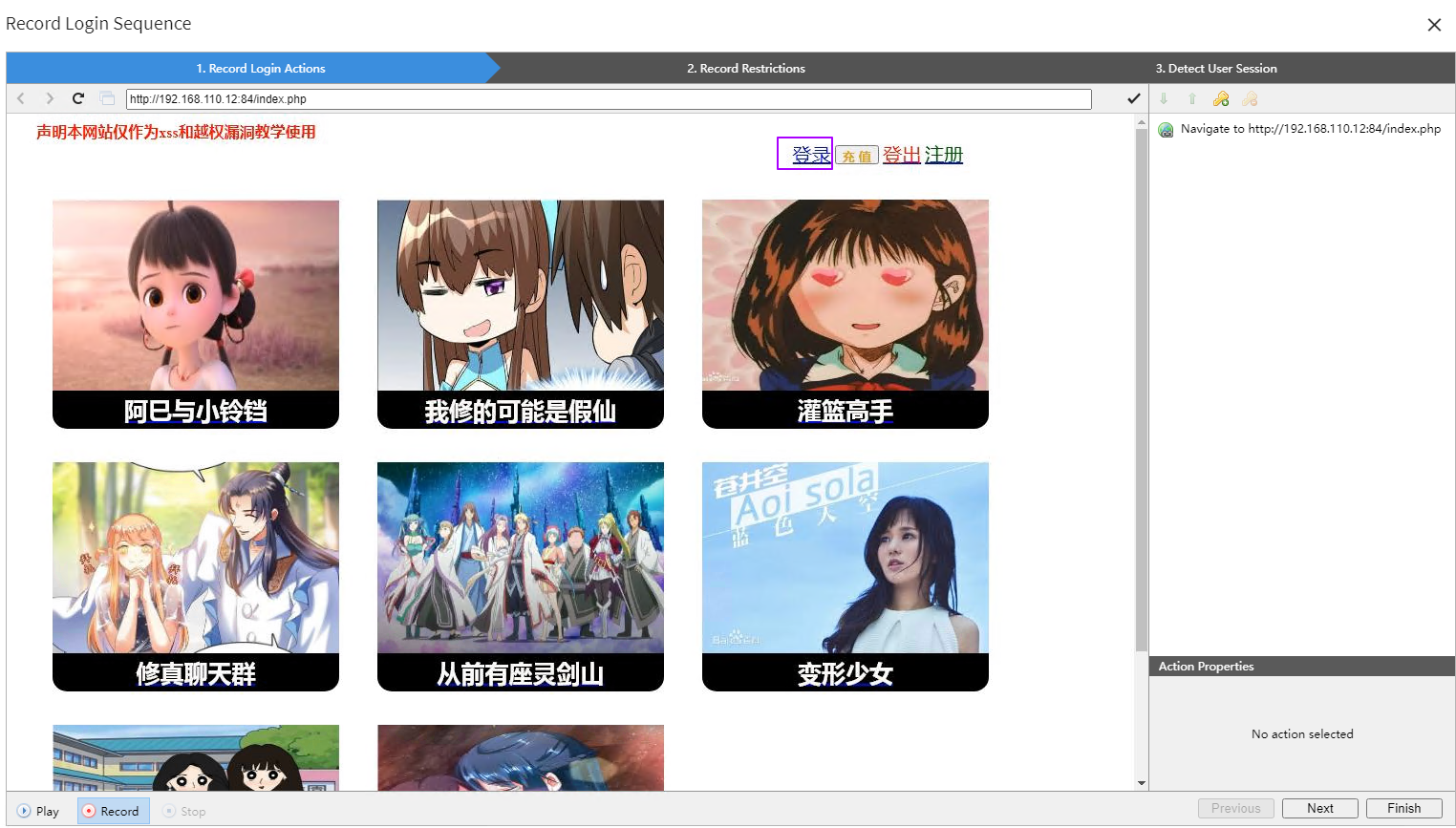Image resolution: width=1456 pixels, height=828 pixels.
Task: Click the 充值 recharge button
Action: pos(857,156)
